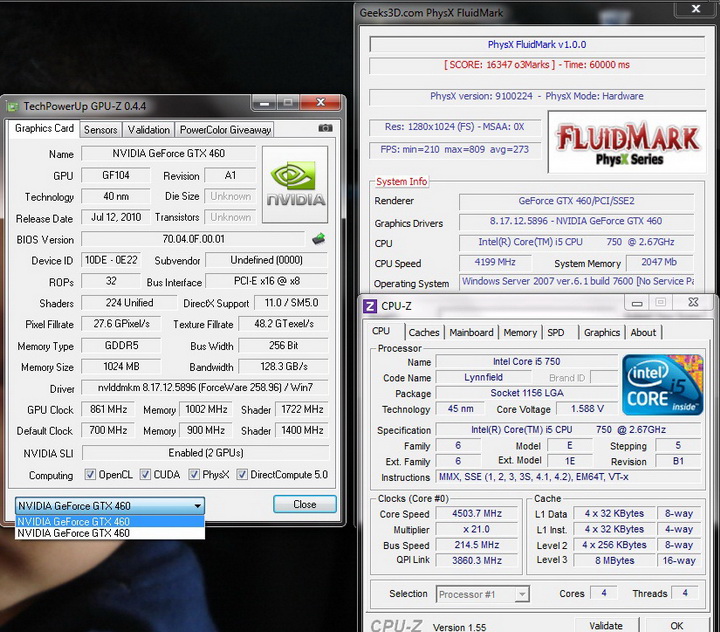This screenshot has width=720, height=632.
Task: Click the driver field nvlddmkm 8.17.12.5896
Action: click(205, 388)
